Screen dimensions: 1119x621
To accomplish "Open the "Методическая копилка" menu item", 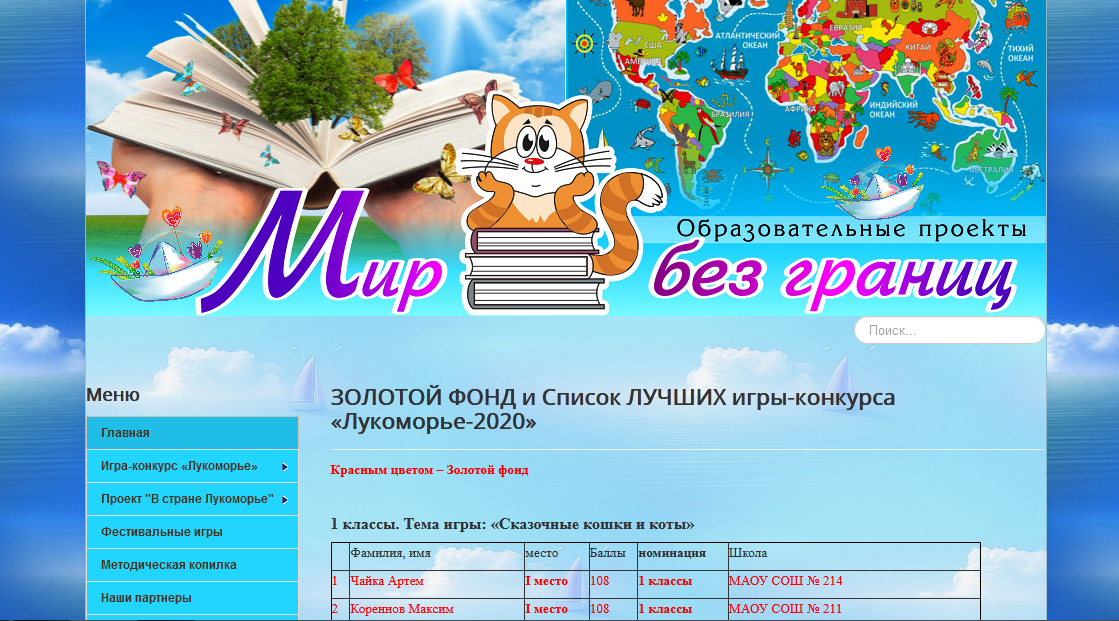I will pos(169,565).
